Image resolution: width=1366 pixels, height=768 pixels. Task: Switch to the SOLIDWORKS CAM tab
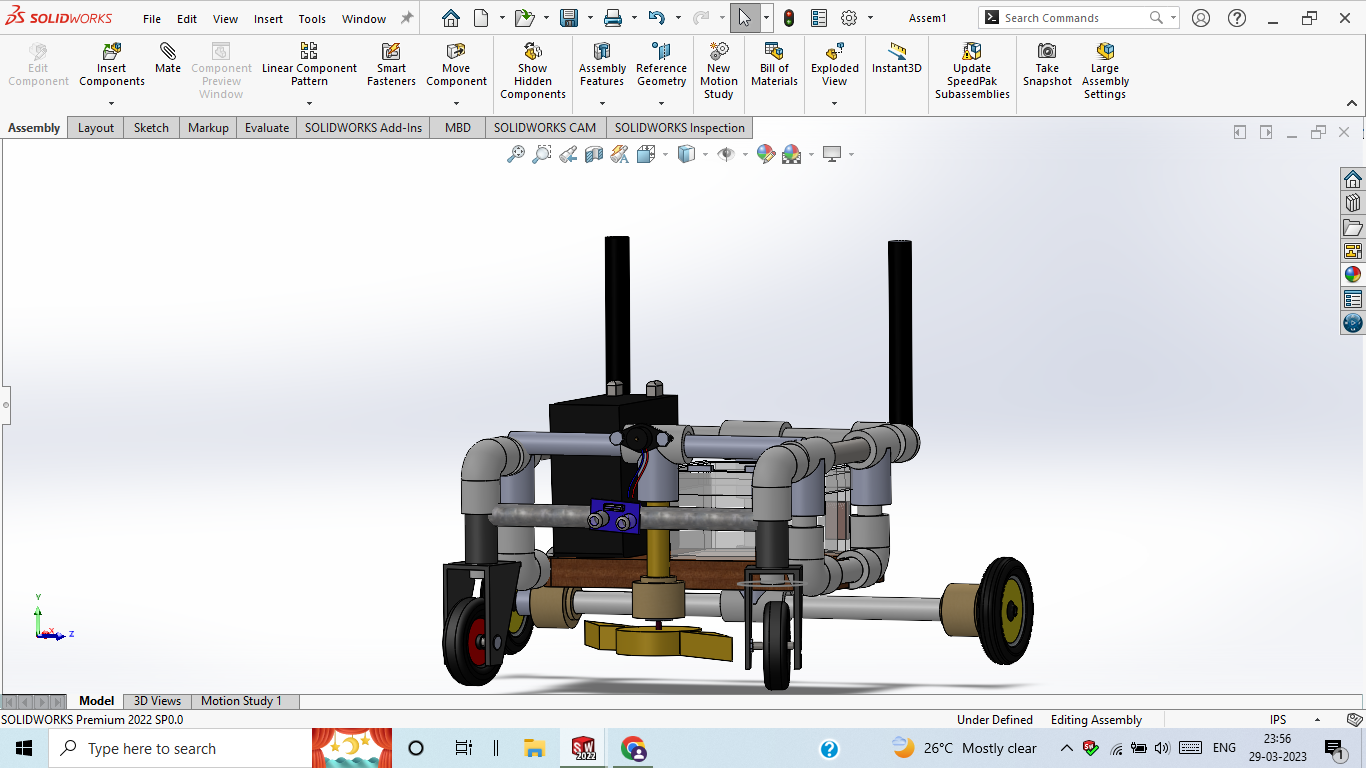coord(545,128)
